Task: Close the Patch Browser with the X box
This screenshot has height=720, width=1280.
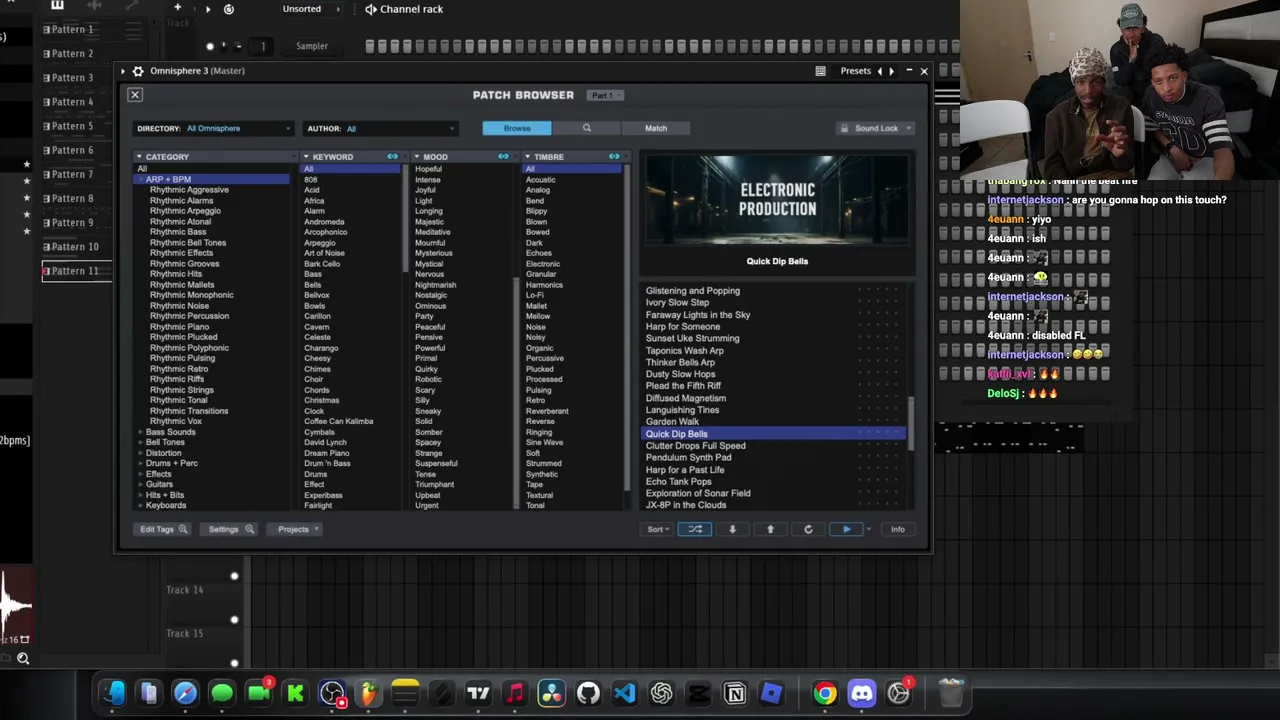Action: tap(135, 95)
